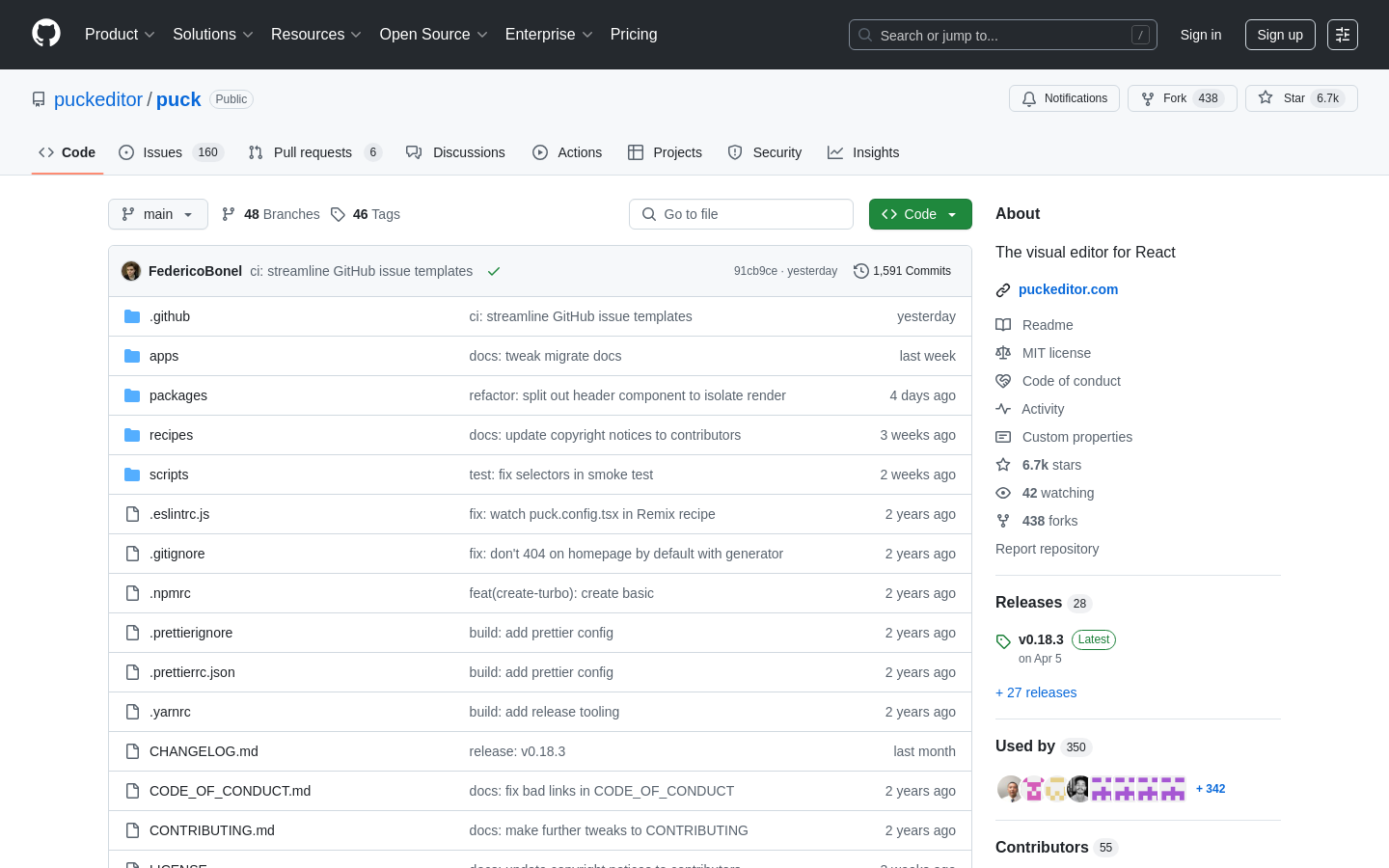Click the CHANGELOG.md file icon
This screenshot has width=1389, height=868.
(132, 751)
